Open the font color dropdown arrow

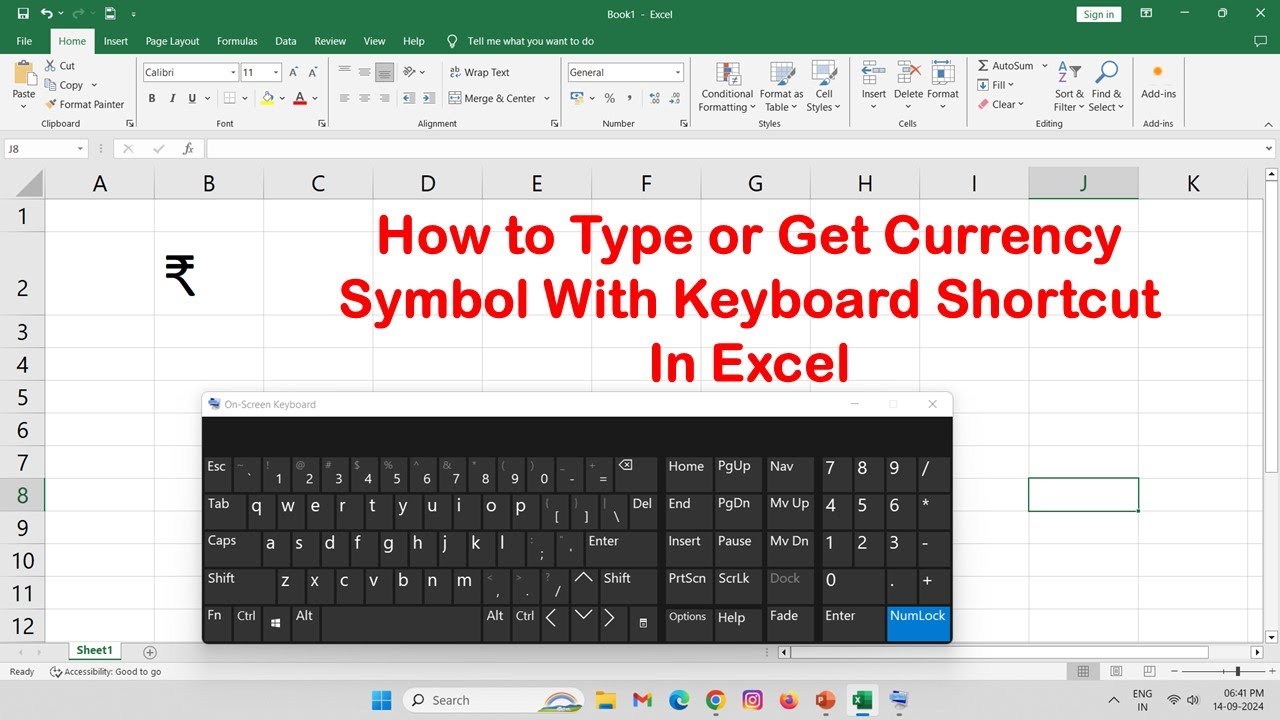pos(315,98)
